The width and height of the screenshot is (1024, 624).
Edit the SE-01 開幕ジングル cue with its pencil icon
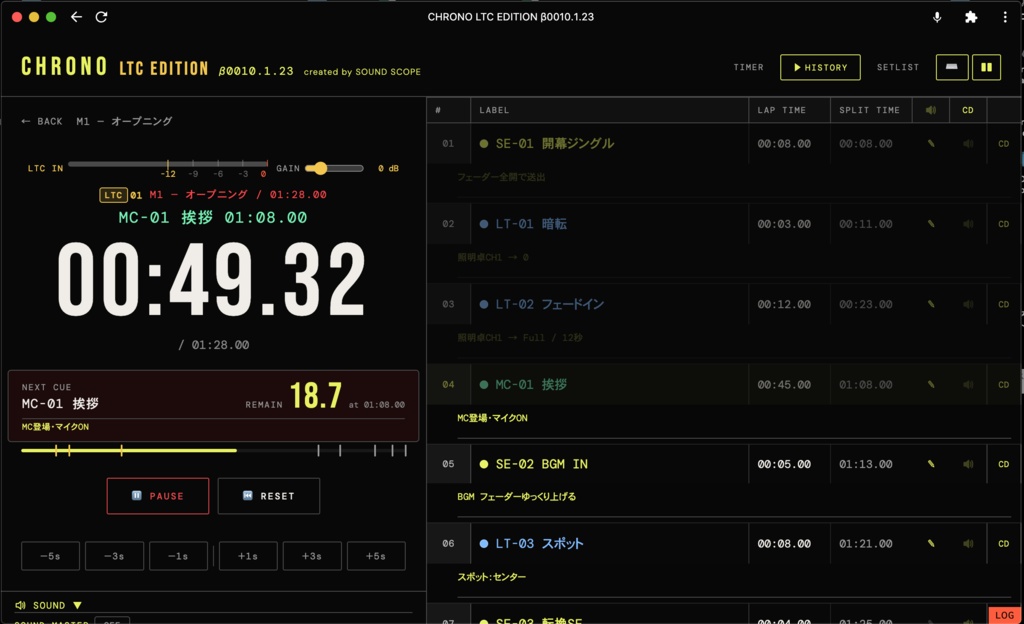click(x=931, y=144)
